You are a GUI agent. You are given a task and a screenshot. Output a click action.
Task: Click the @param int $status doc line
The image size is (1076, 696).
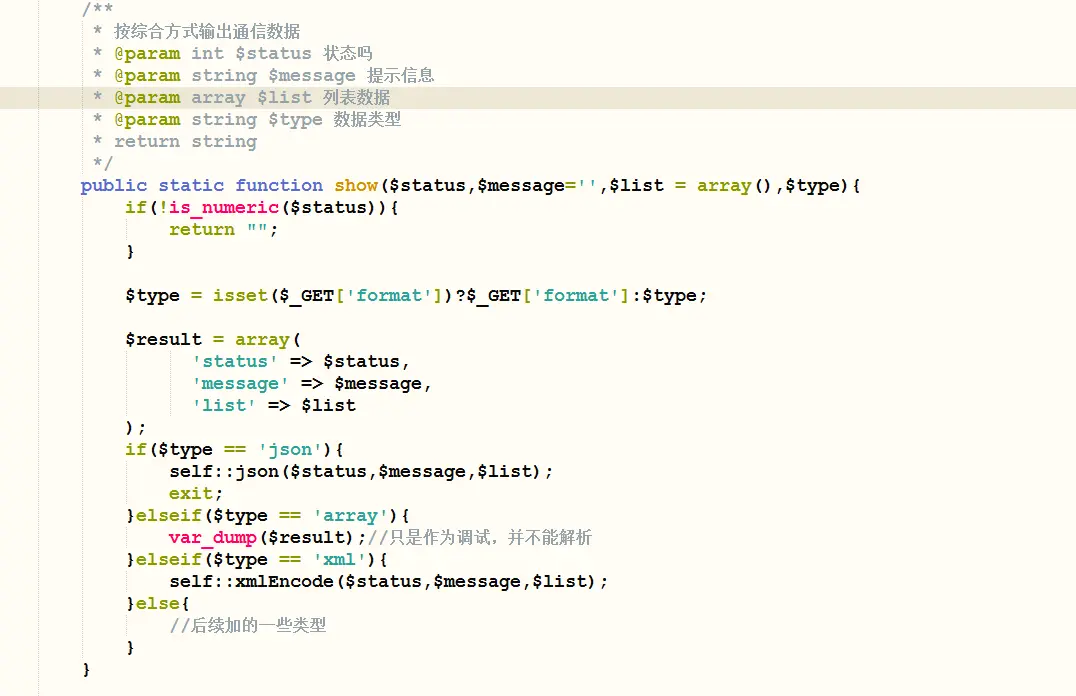(242, 54)
